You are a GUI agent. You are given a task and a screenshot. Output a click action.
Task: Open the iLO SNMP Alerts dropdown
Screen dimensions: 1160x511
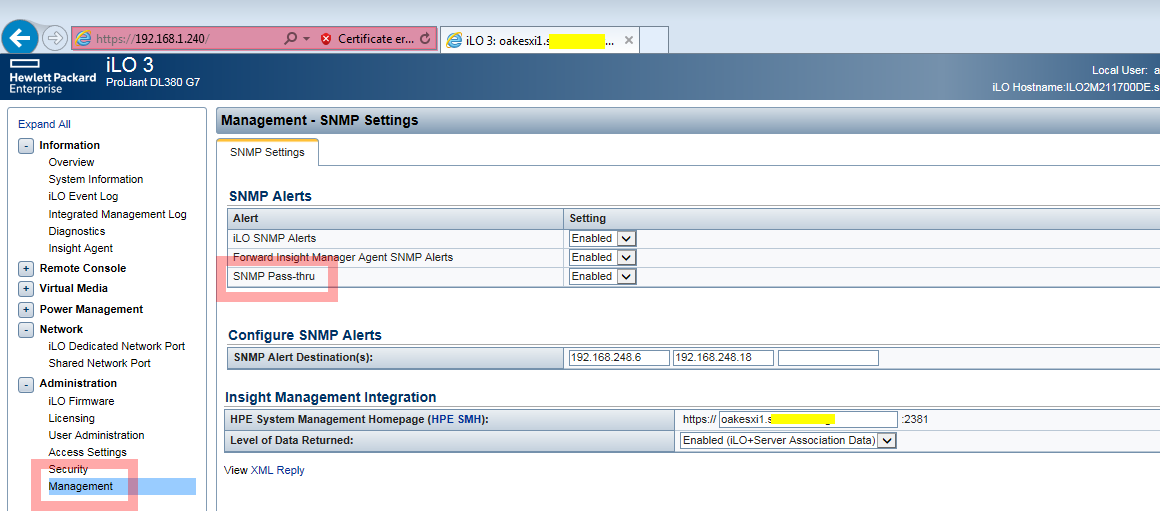pyautogui.click(x=603, y=238)
